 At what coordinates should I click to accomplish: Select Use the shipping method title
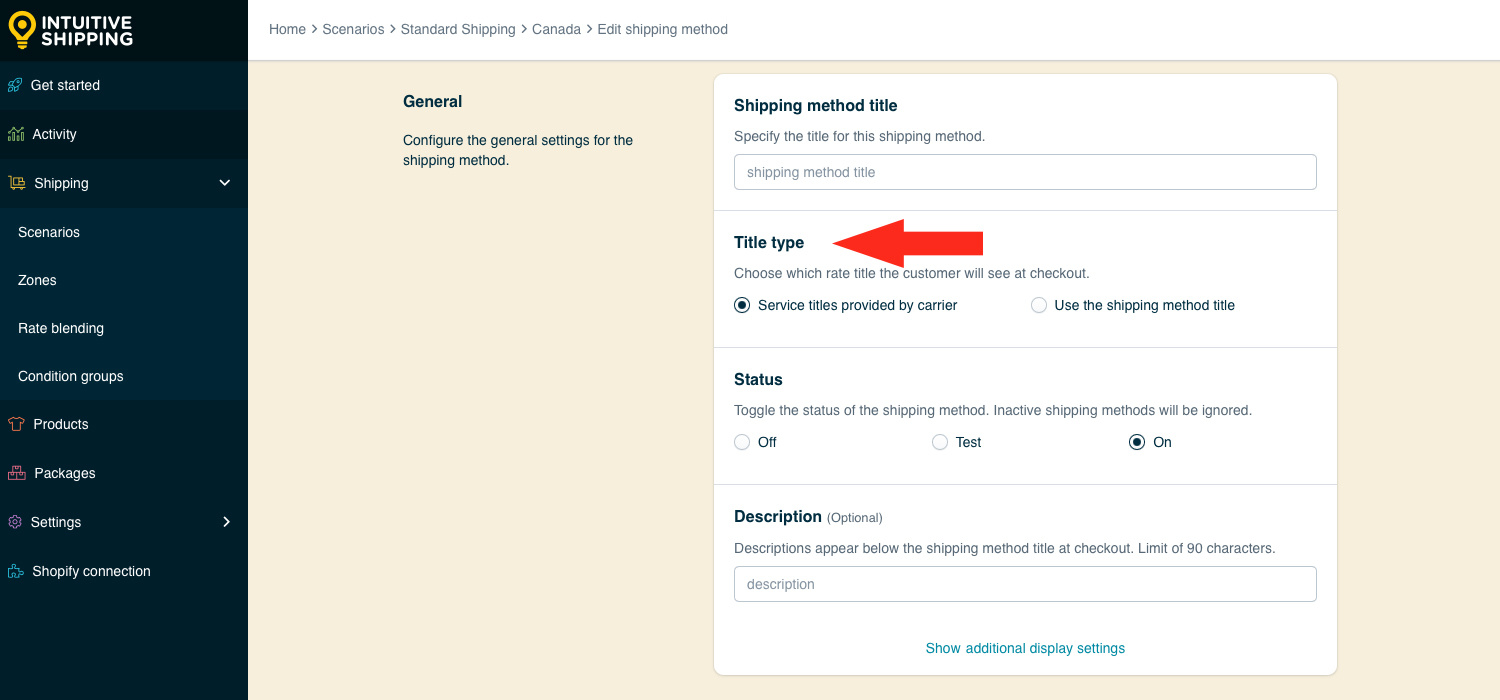pos(1039,305)
